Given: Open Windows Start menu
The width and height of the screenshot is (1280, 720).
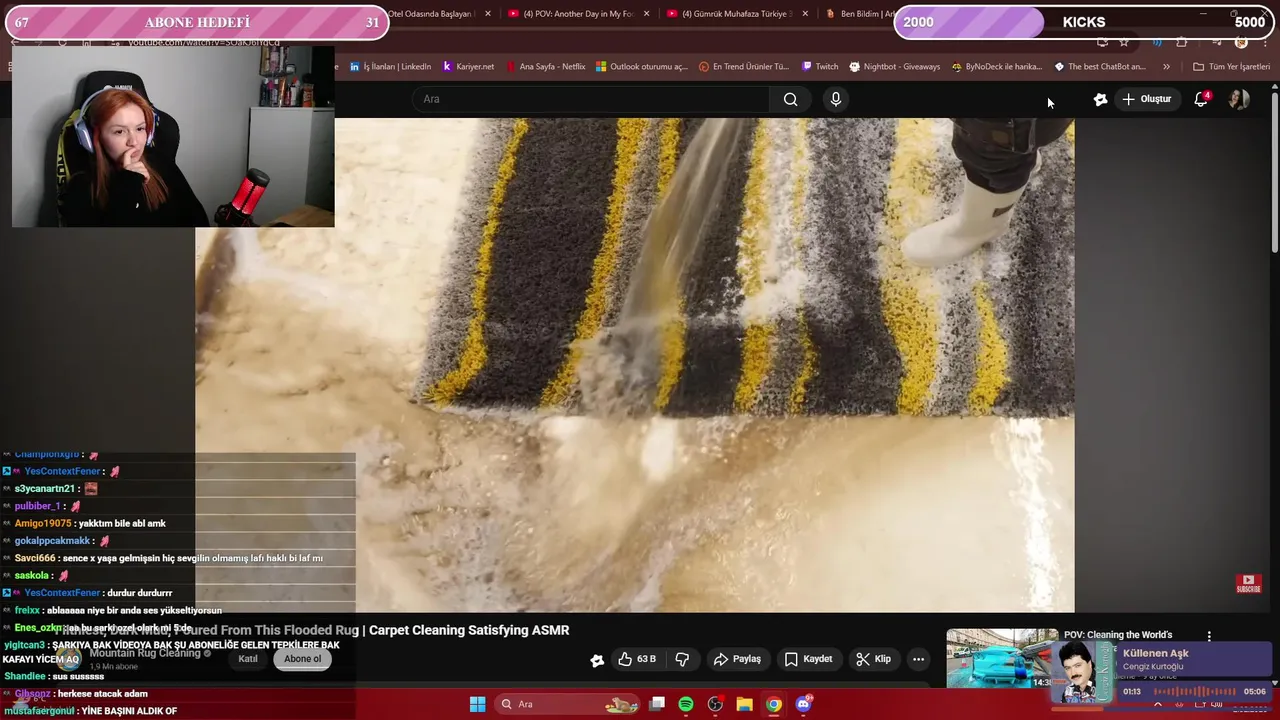Looking at the screenshot, I should point(478,704).
